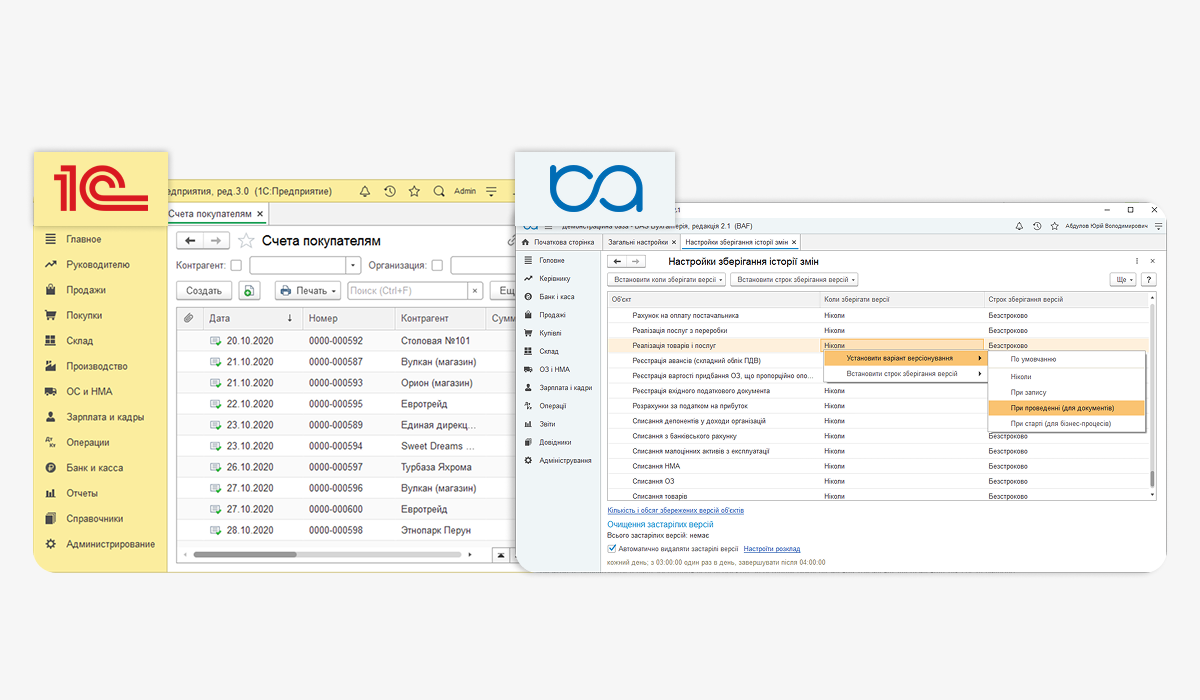
Task: Open Керівнику section in BAF sidebar
Action: point(546,278)
